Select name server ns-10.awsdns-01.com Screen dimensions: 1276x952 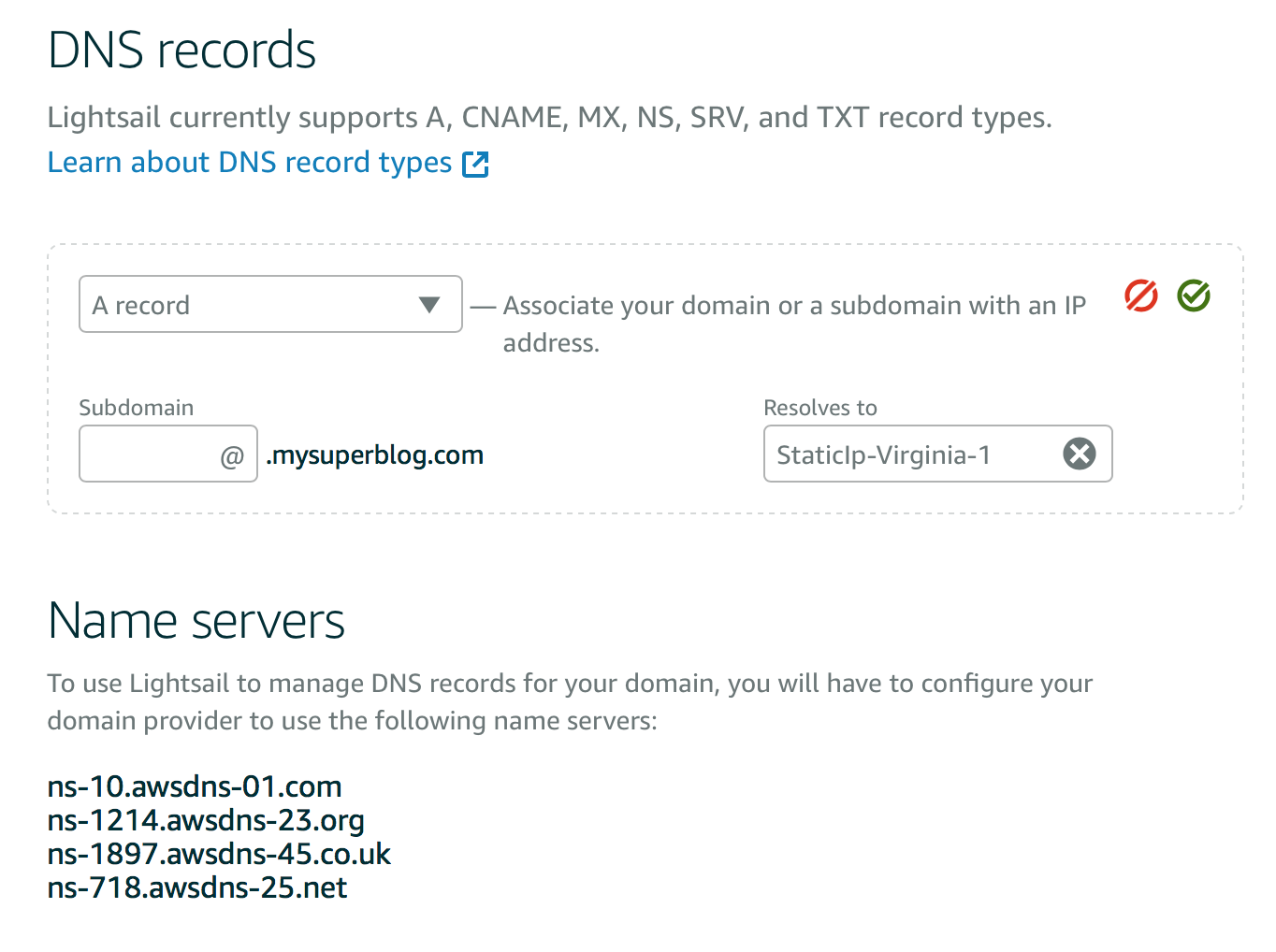[195, 786]
